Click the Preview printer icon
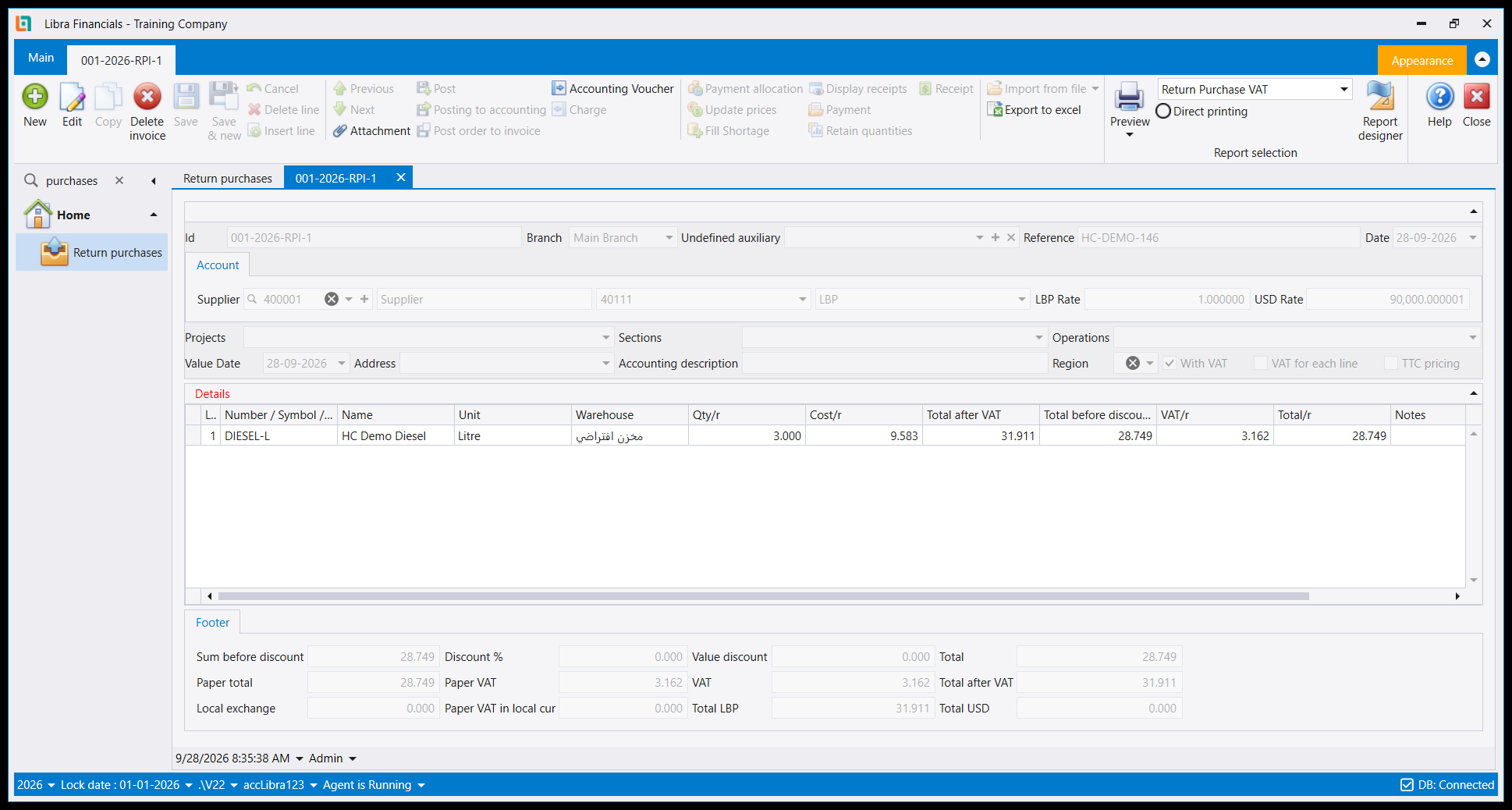This screenshot has width=1512, height=810. (x=1129, y=97)
